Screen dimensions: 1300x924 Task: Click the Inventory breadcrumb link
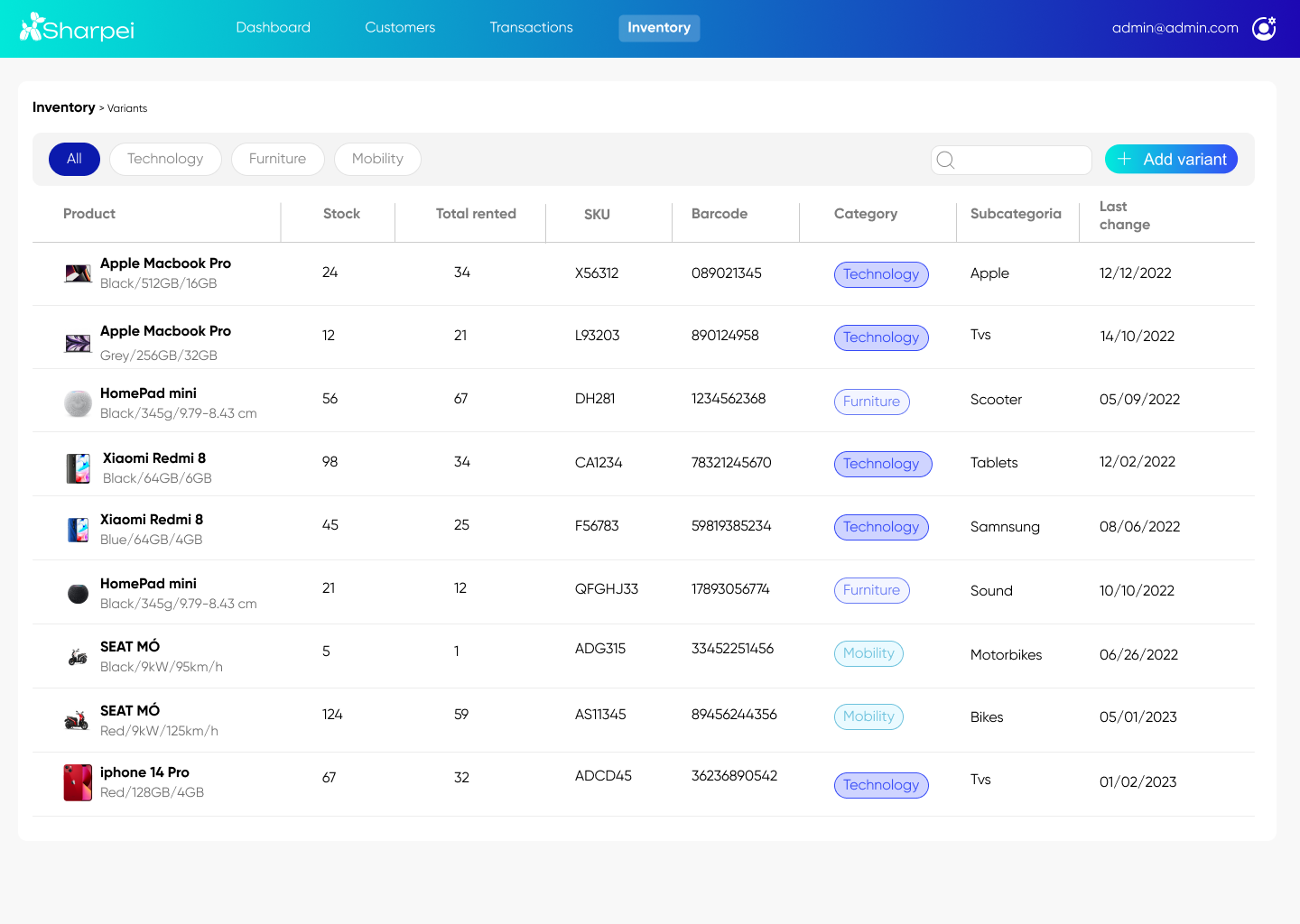coord(63,107)
